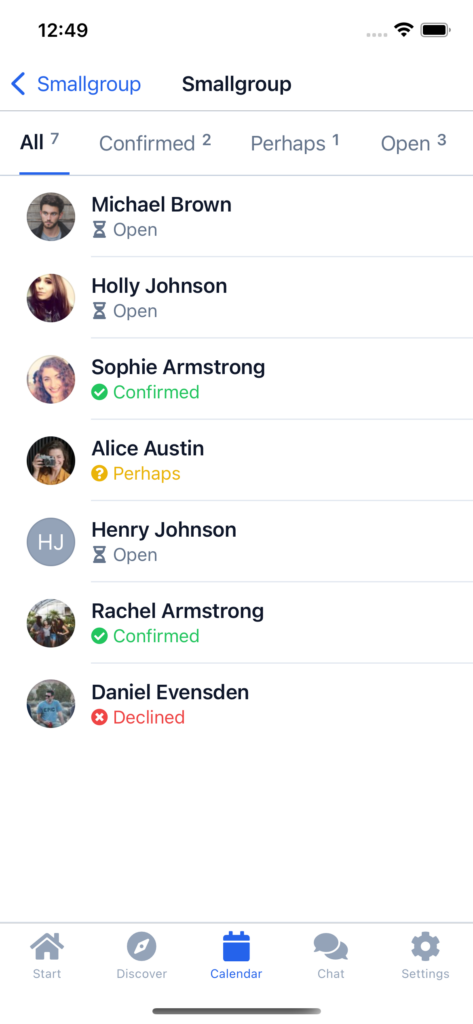Open Rachel Armstrong's entry
This screenshot has width=473, height=1024.
(x=236, y=623)
